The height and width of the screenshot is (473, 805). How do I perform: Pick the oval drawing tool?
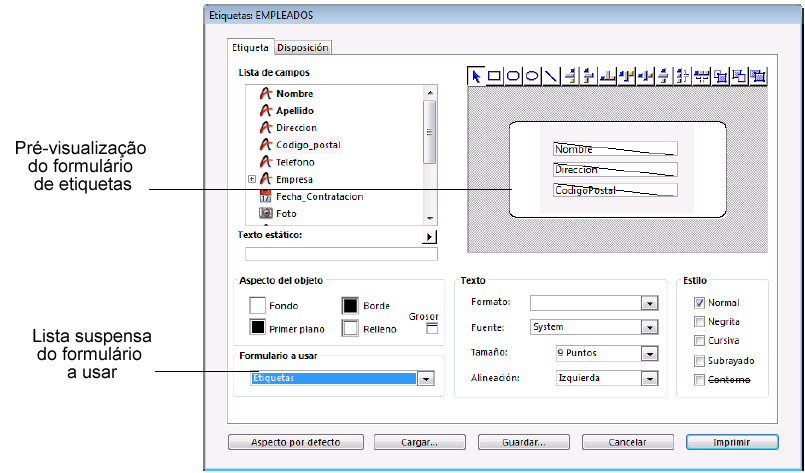click(x=532, y=75)
